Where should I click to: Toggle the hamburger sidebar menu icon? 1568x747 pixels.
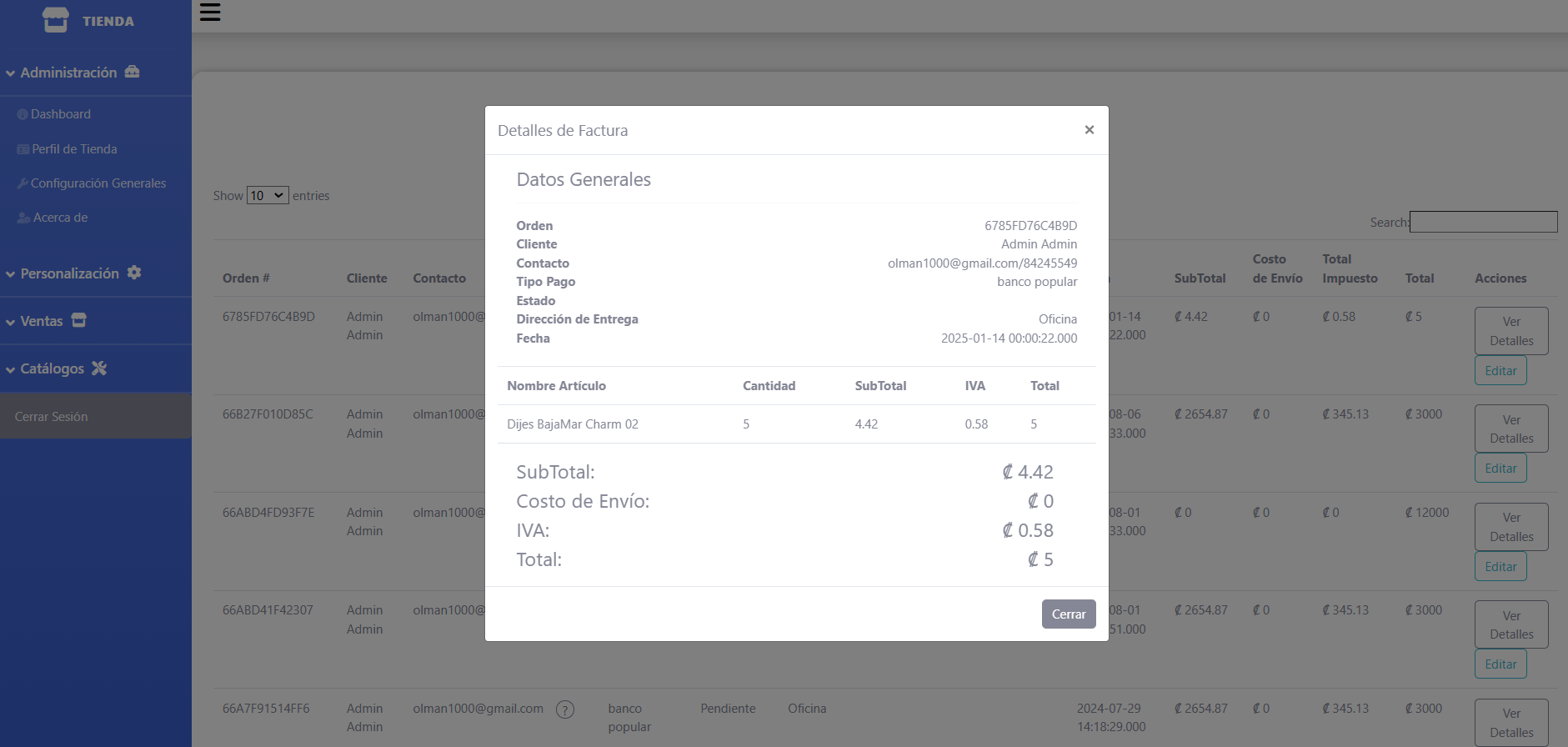click(210, 12)
